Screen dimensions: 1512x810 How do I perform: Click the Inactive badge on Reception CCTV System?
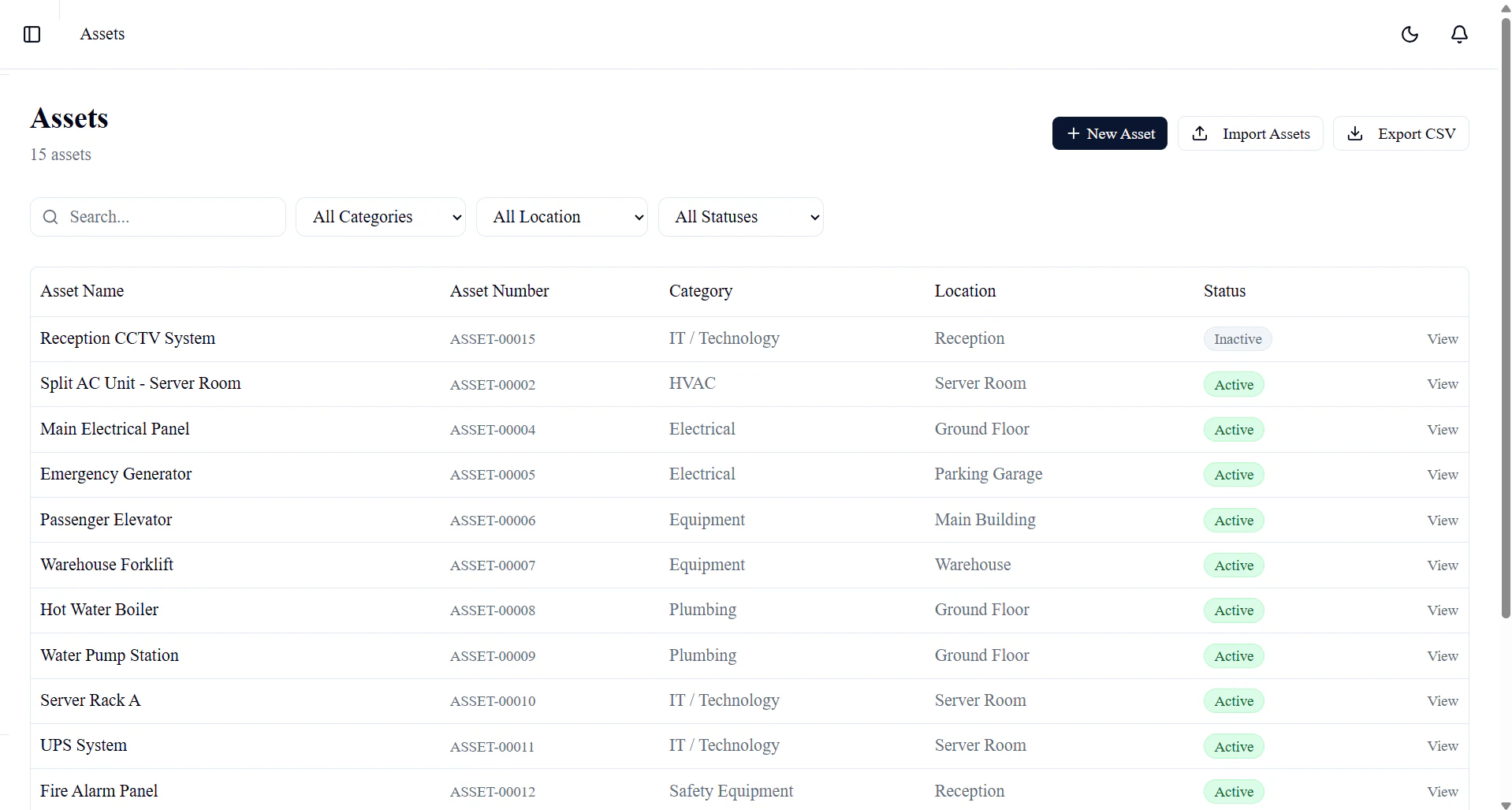1238,338
